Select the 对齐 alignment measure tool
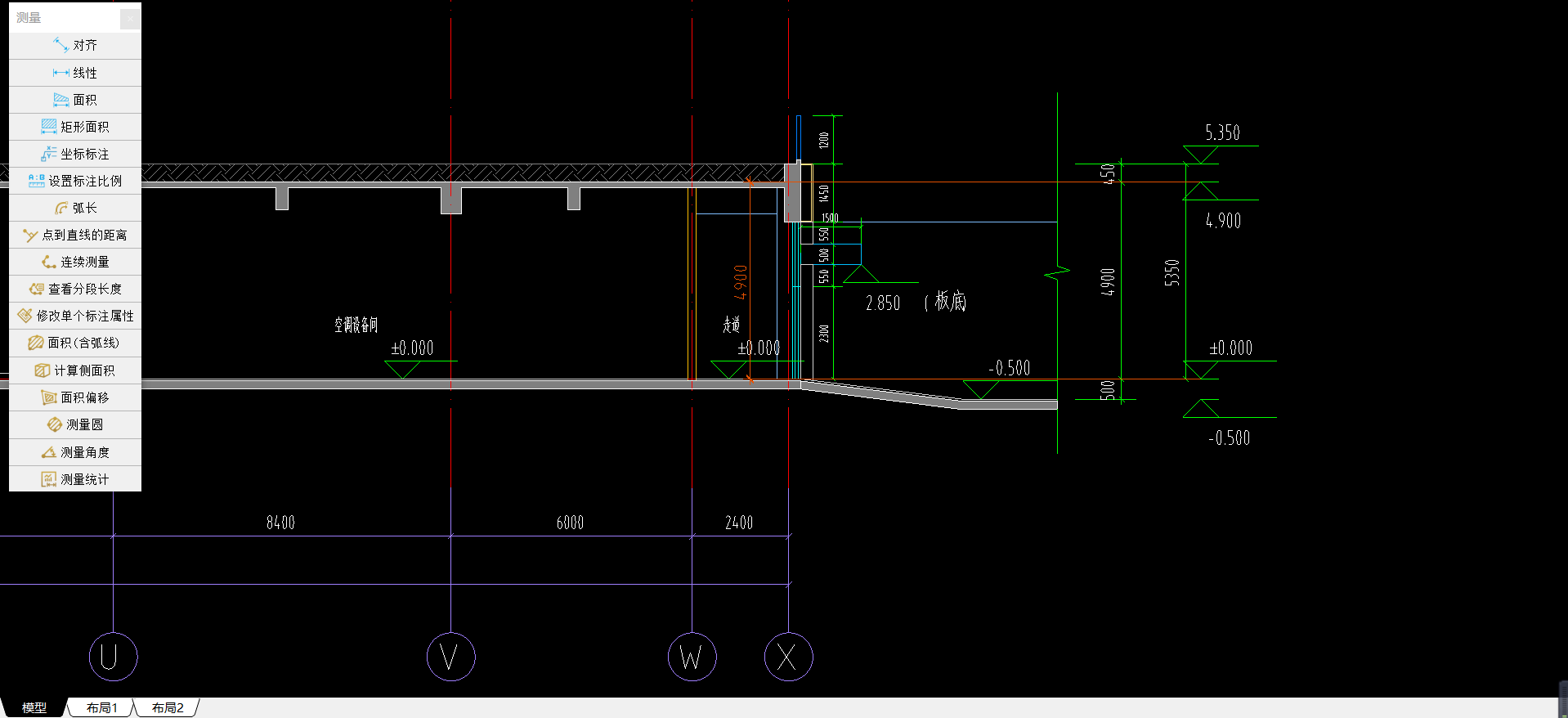The image size is (1568, 718). [75, 45]
